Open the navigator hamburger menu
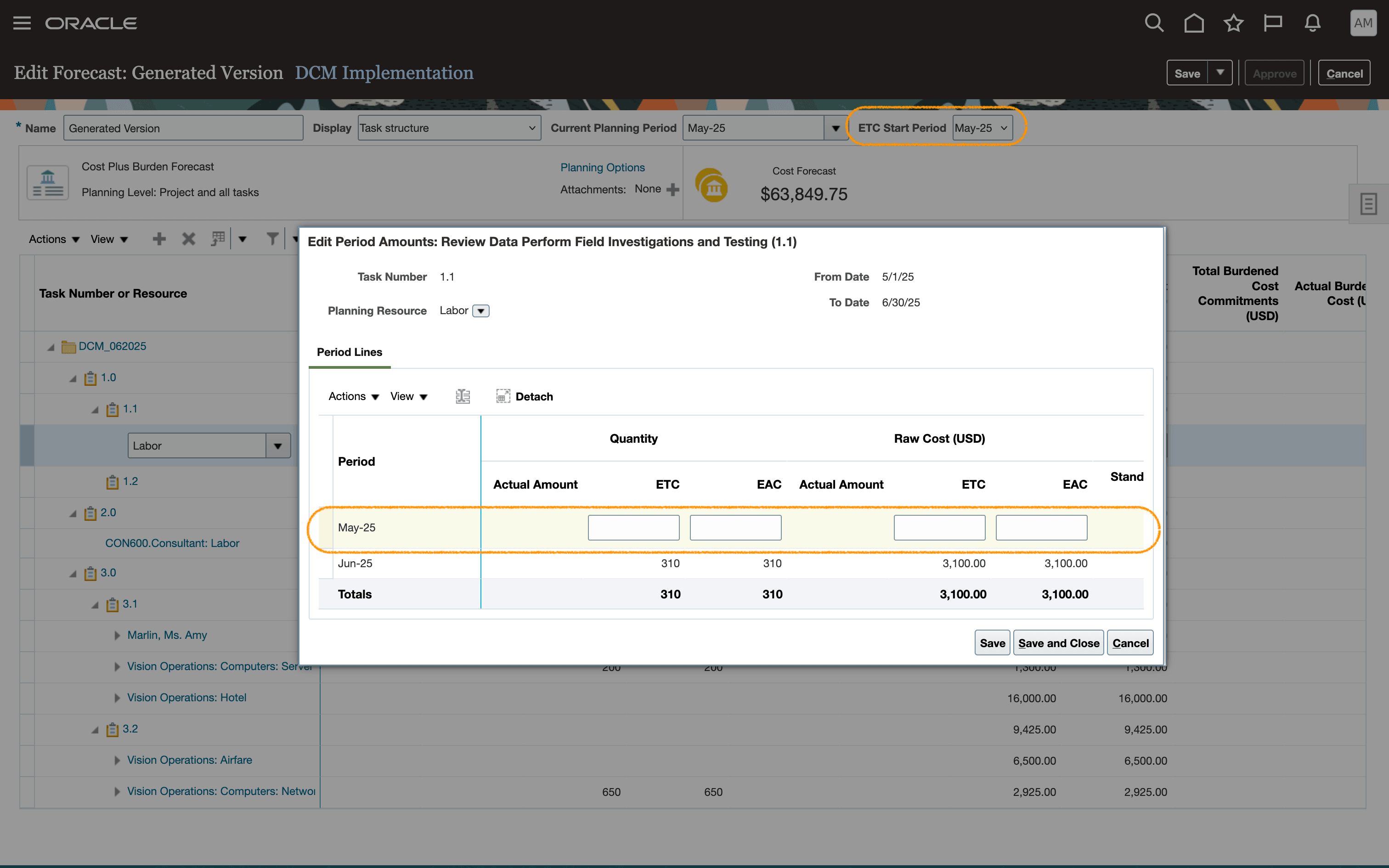 [22, 23]
